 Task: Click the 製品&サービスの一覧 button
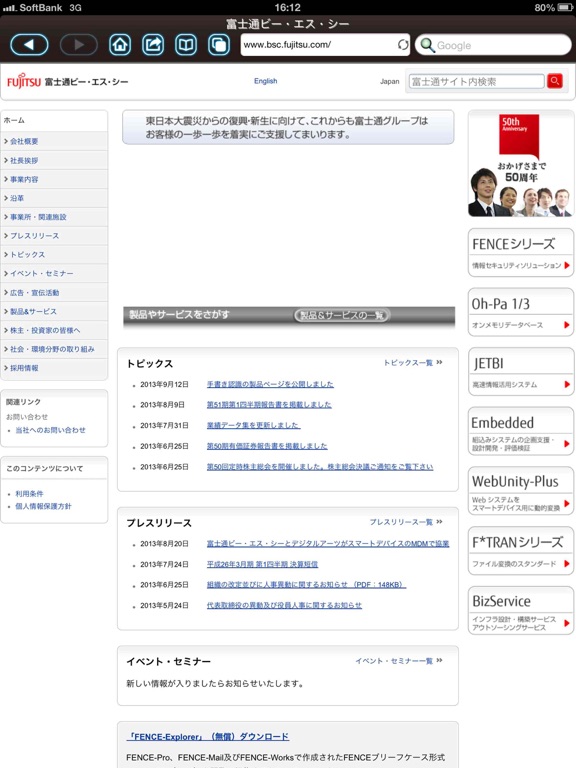(342, 315)
